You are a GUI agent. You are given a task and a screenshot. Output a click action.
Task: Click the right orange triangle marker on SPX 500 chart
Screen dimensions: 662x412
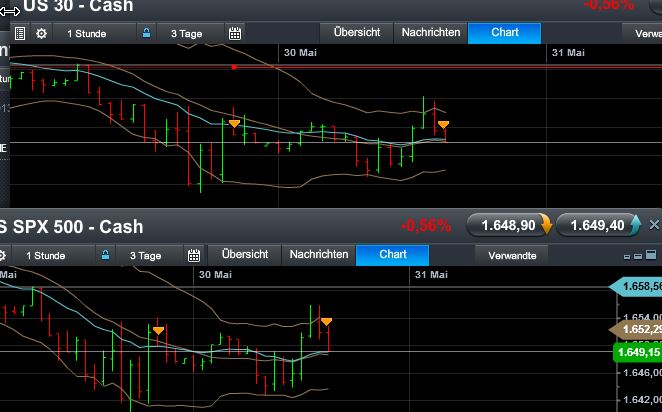click(326, 322)
